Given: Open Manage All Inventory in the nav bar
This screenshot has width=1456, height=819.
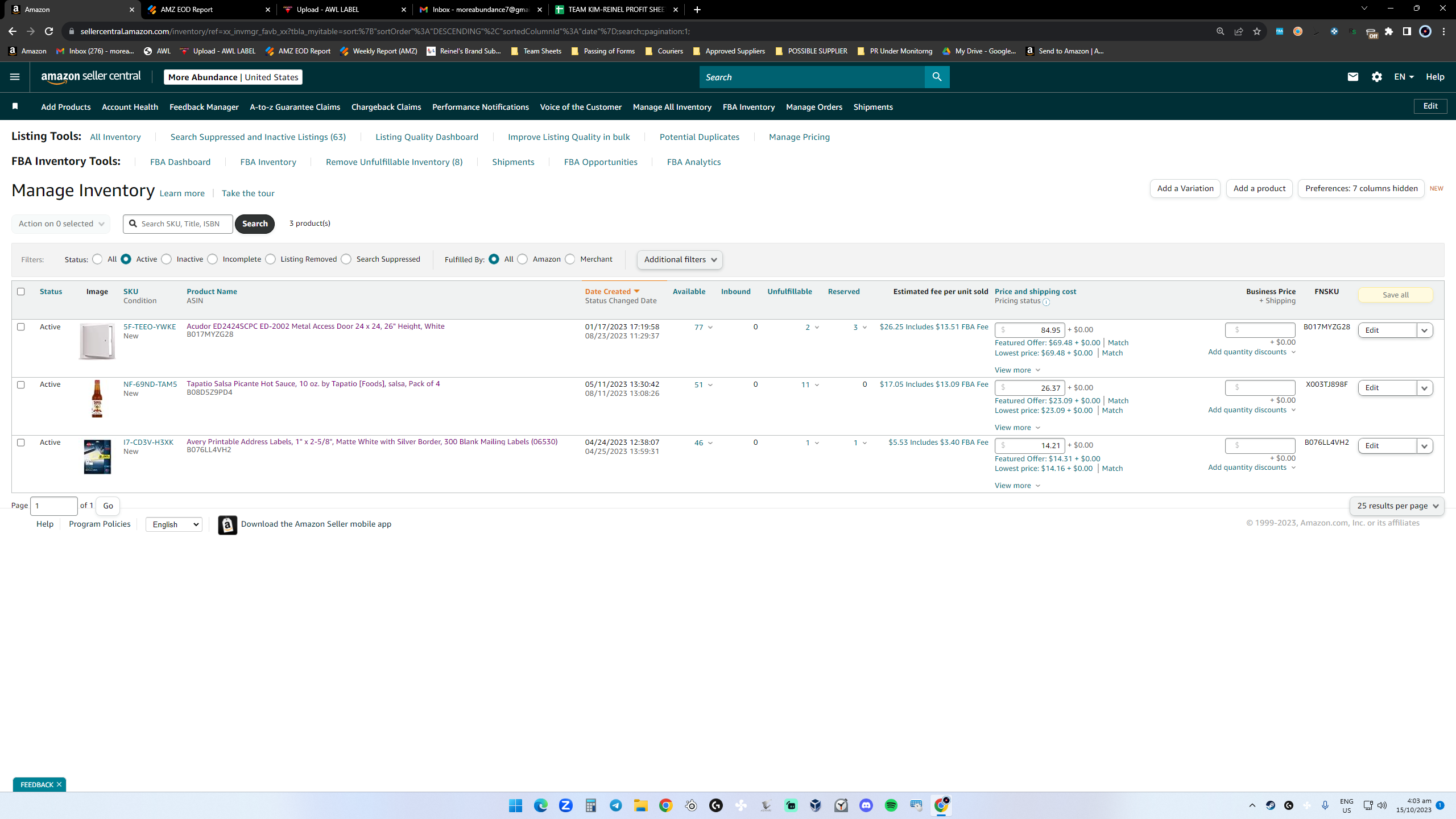Looking at the screenshot, I should coord(672,107).
